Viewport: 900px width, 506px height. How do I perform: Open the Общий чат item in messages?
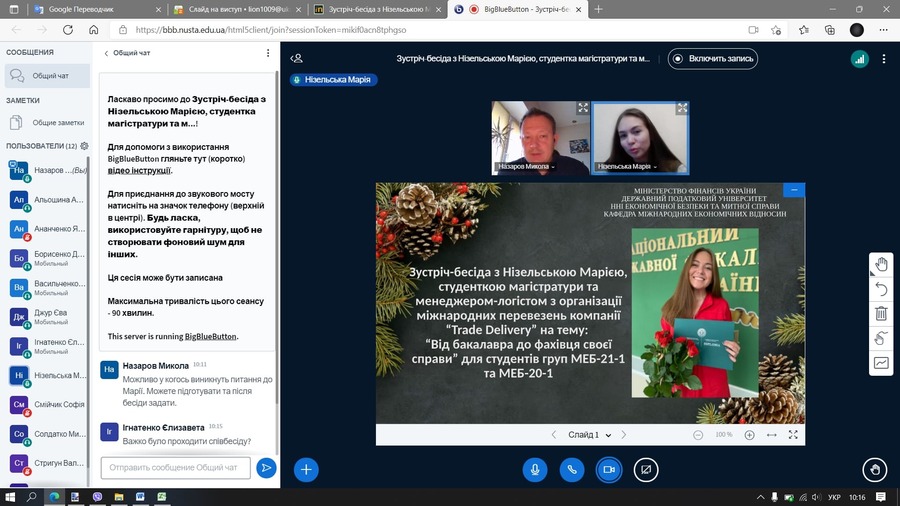(x=47, y=76)
